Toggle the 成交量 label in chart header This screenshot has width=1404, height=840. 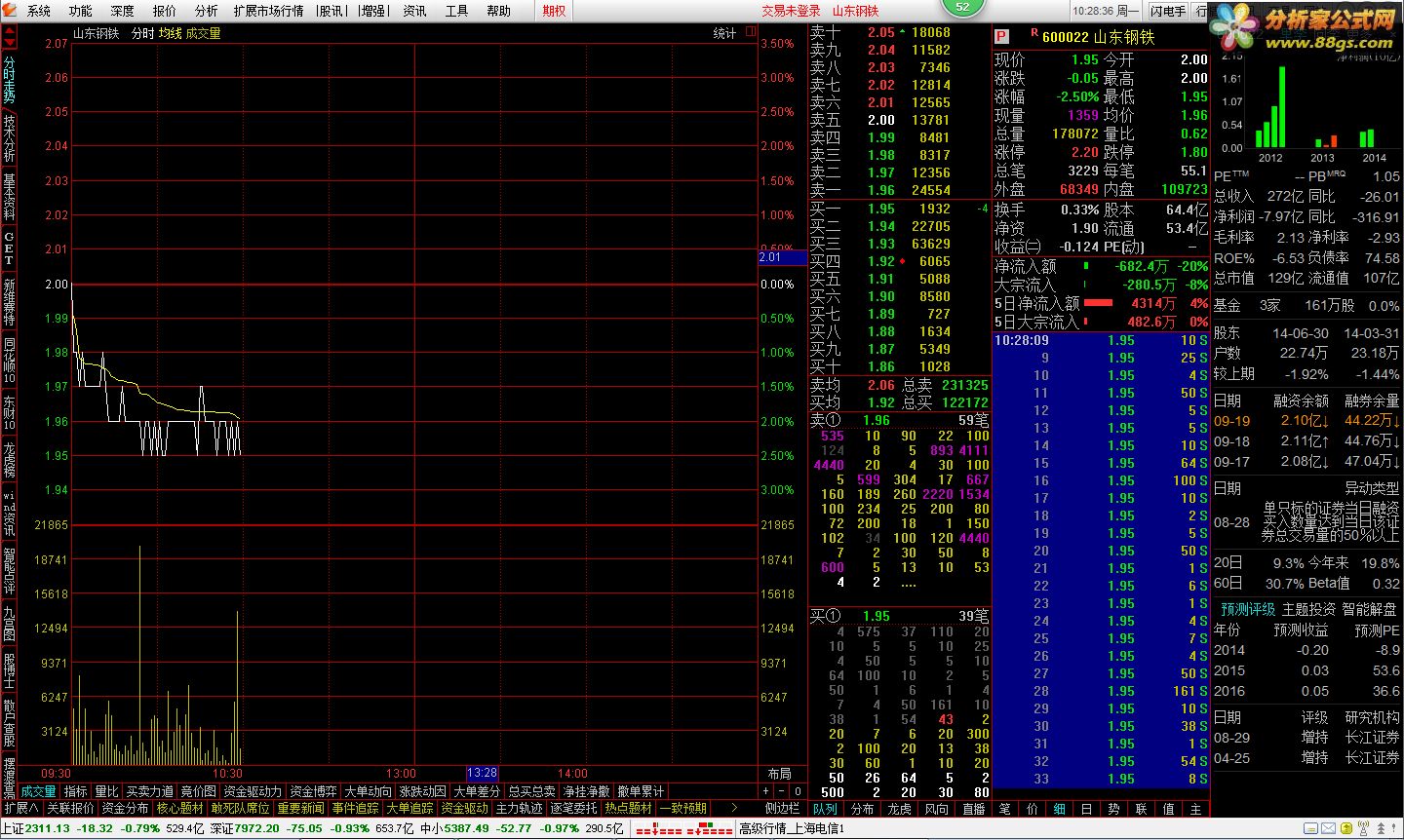click(x=203, y=33)
